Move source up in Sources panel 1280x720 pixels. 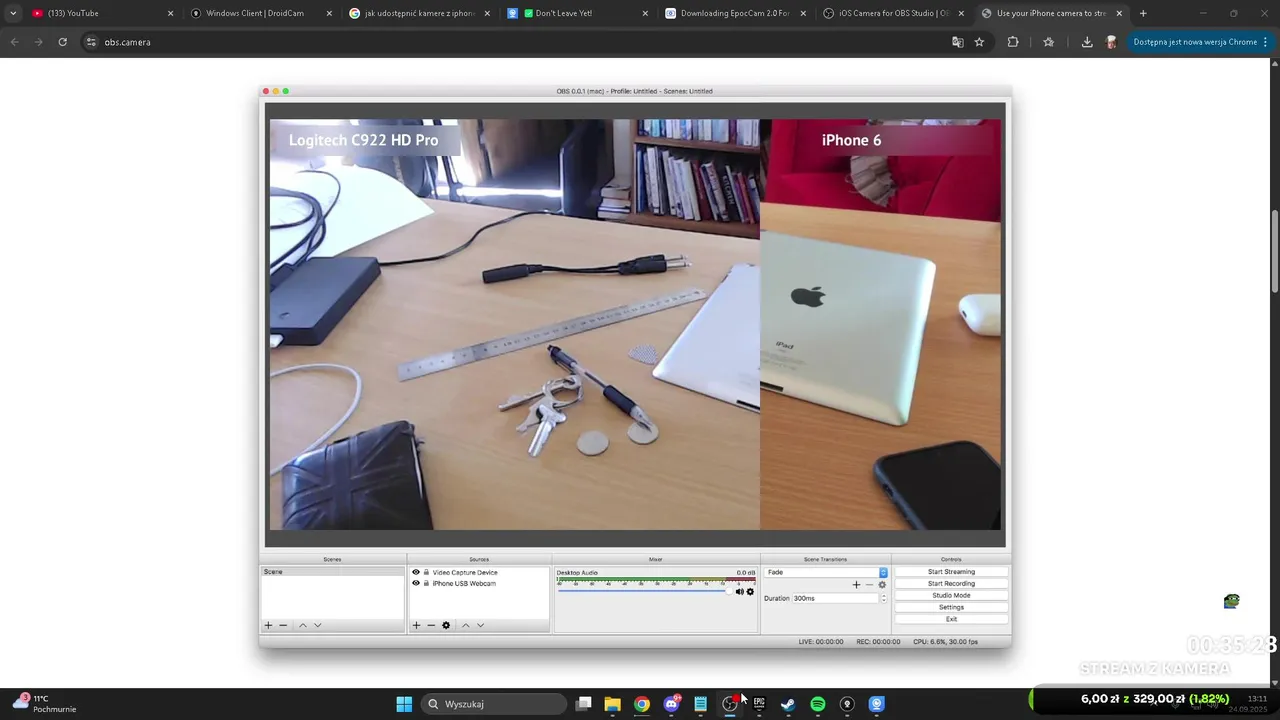(465, 625)
